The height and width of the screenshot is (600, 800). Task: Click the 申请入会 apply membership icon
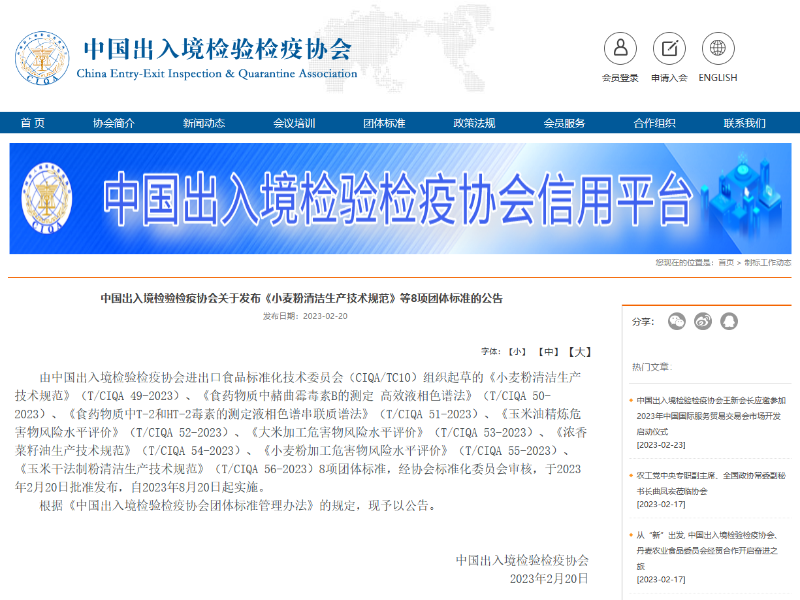tap(669, 49)
